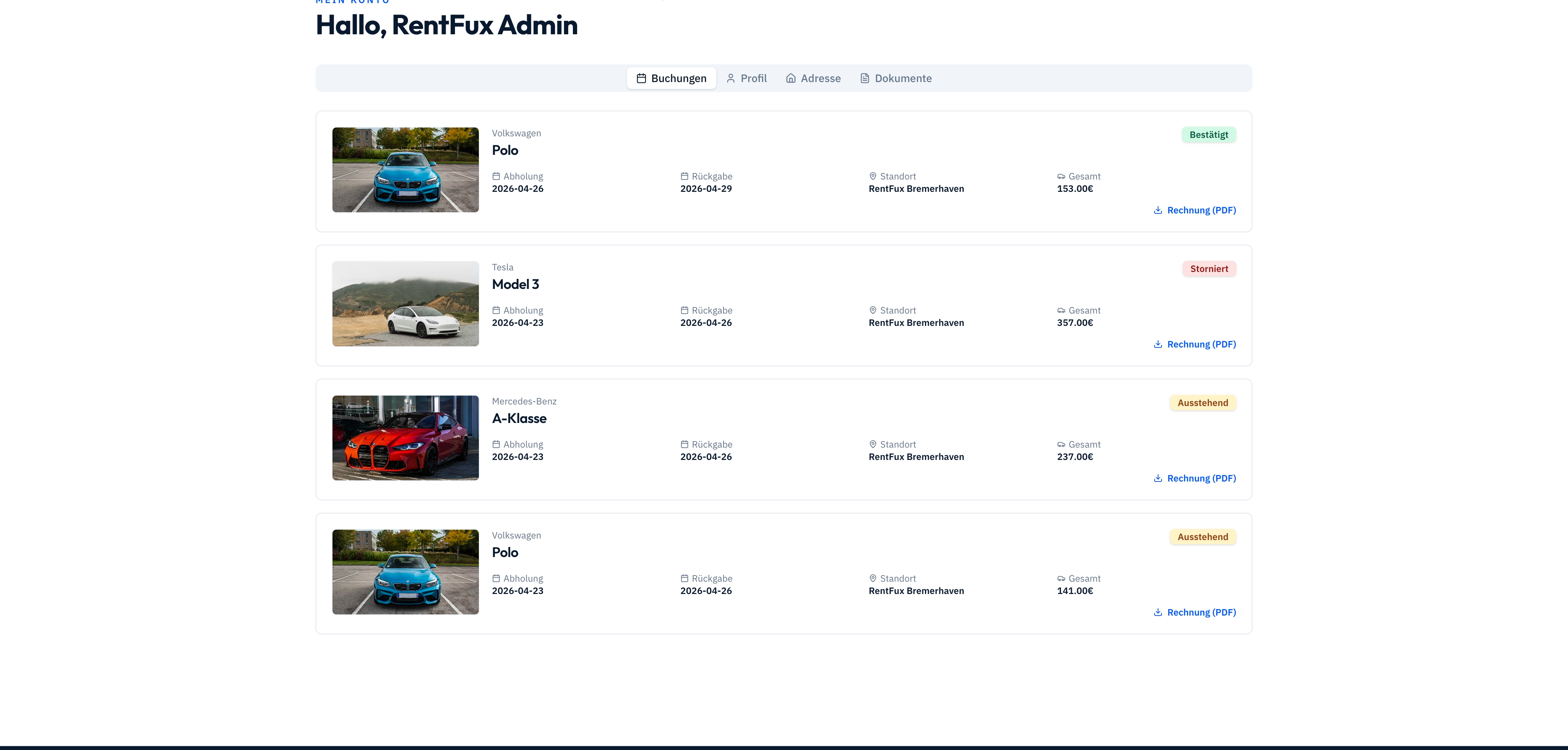
Task: Click the calendar icon in Buchungen tab
Action: point(641,79)
